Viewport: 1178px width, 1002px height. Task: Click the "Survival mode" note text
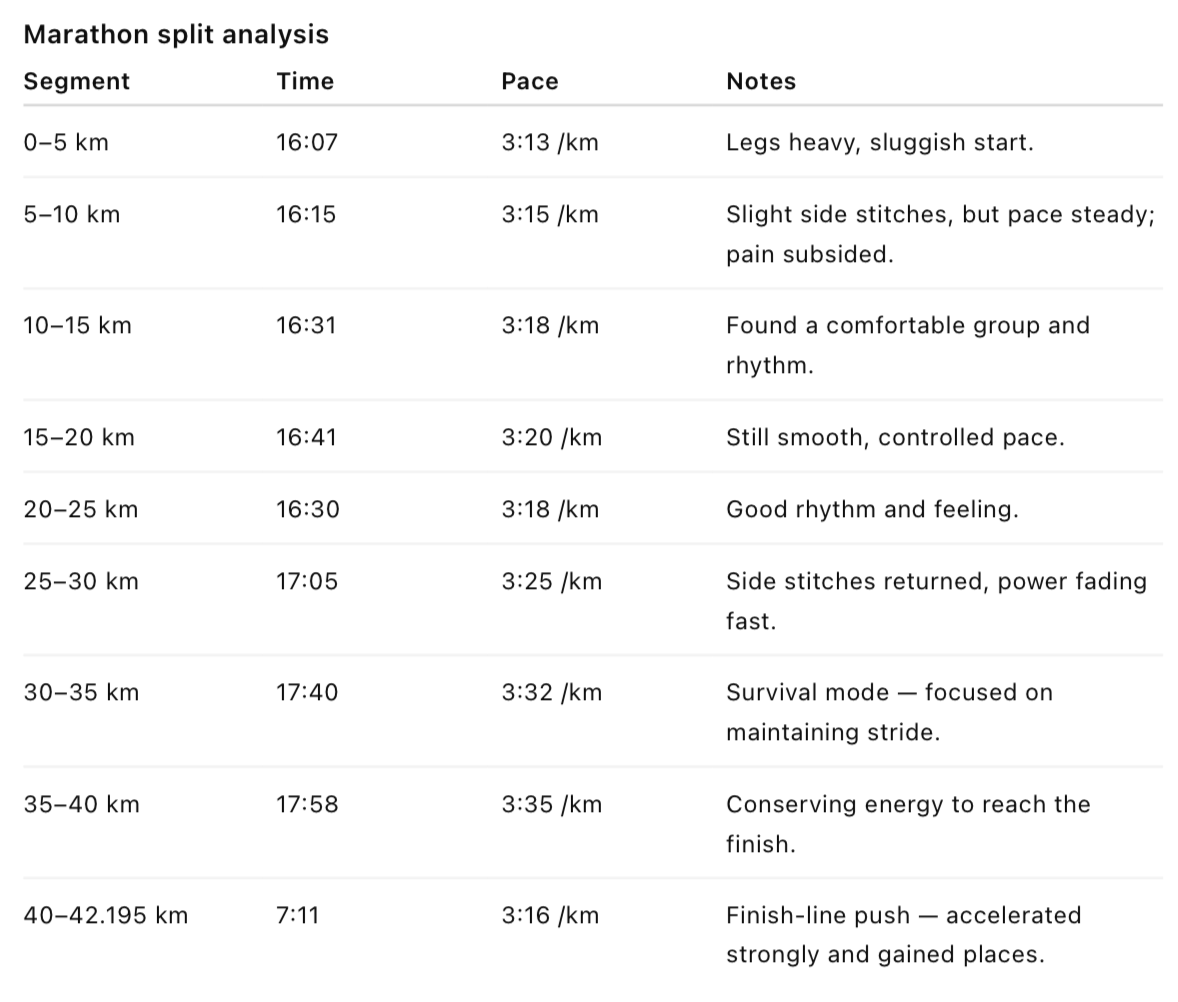point(889,693)
